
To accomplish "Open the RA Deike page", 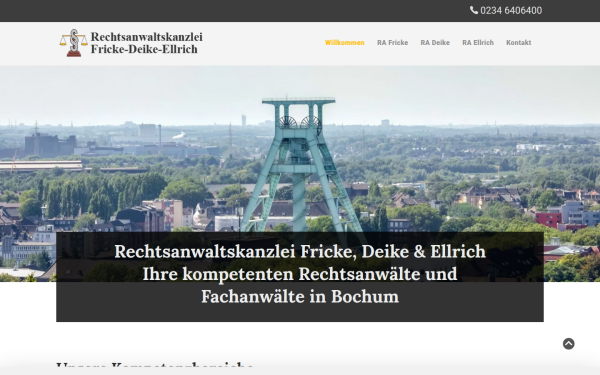I will point(435,42).
